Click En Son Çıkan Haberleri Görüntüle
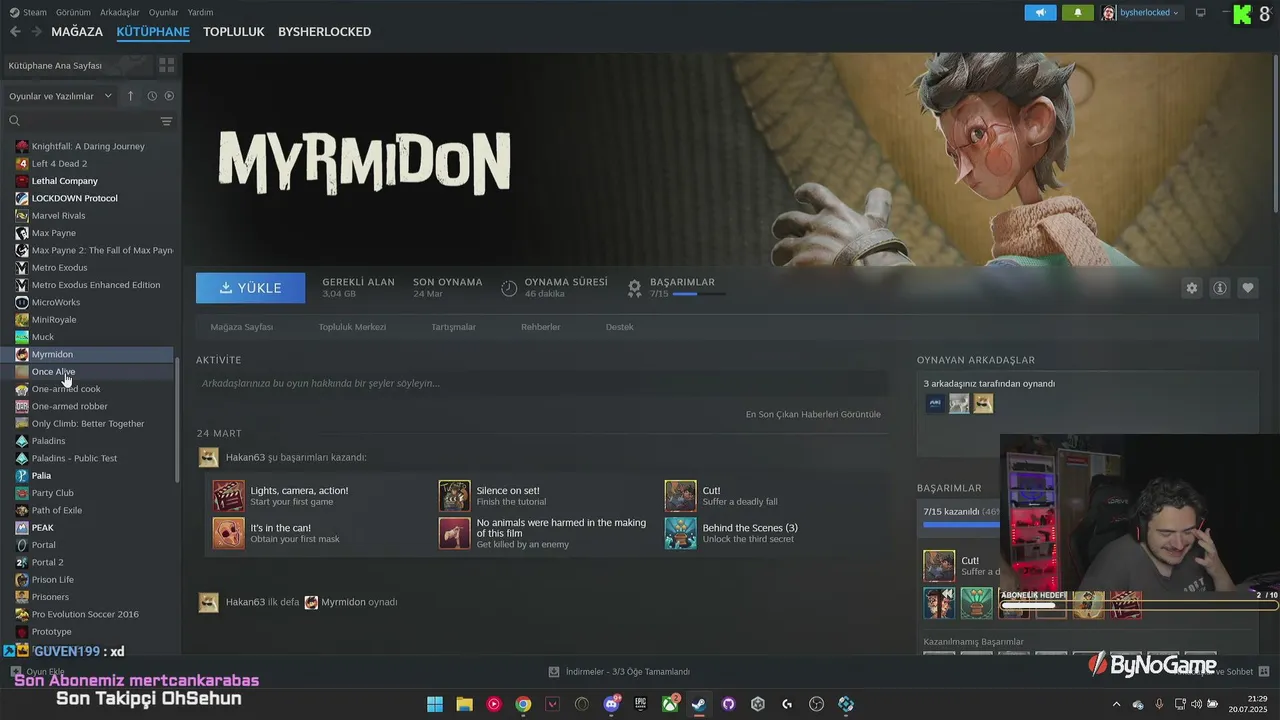 813,414
